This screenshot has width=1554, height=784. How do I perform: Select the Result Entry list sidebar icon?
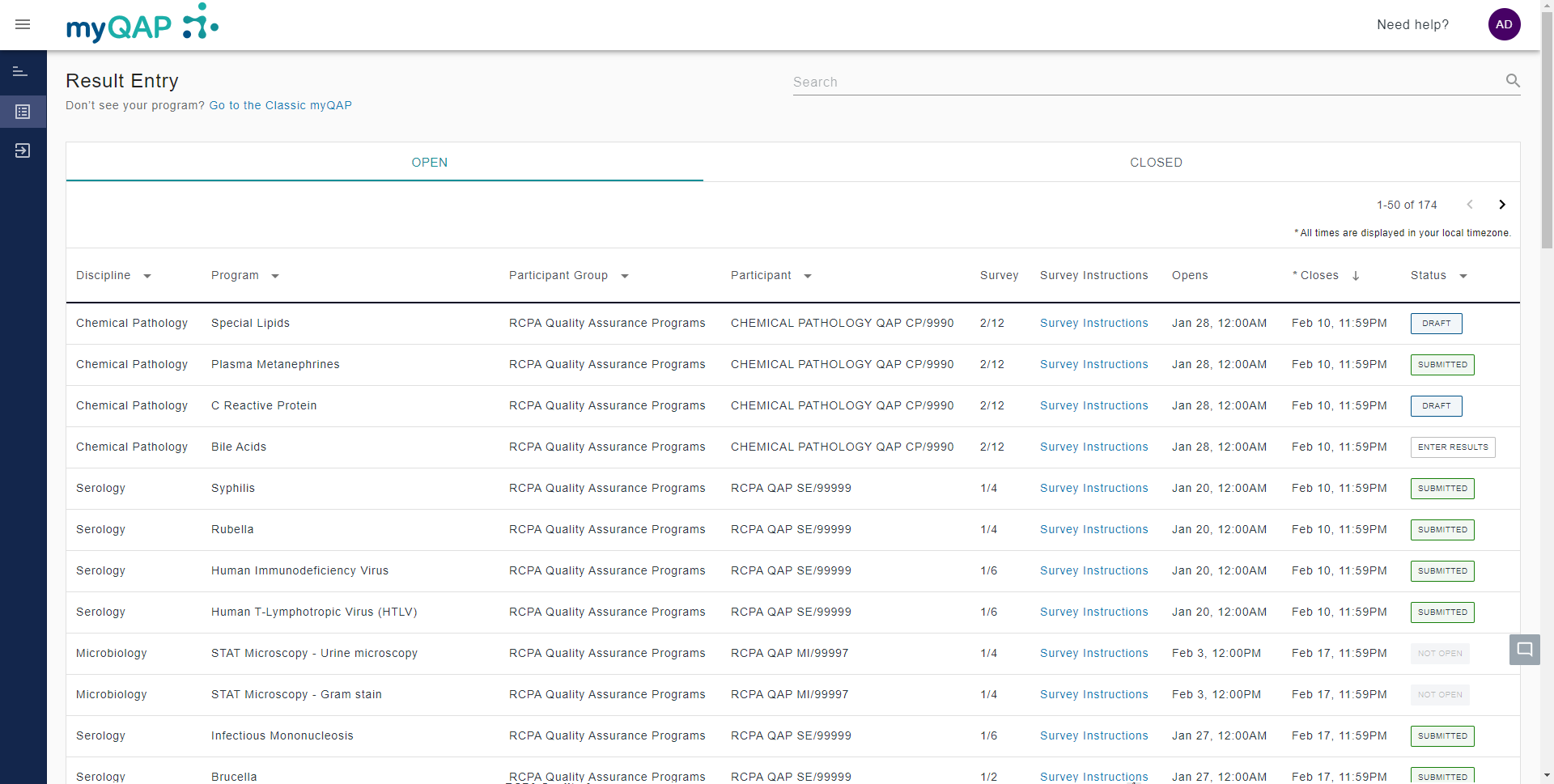point(23,112)
